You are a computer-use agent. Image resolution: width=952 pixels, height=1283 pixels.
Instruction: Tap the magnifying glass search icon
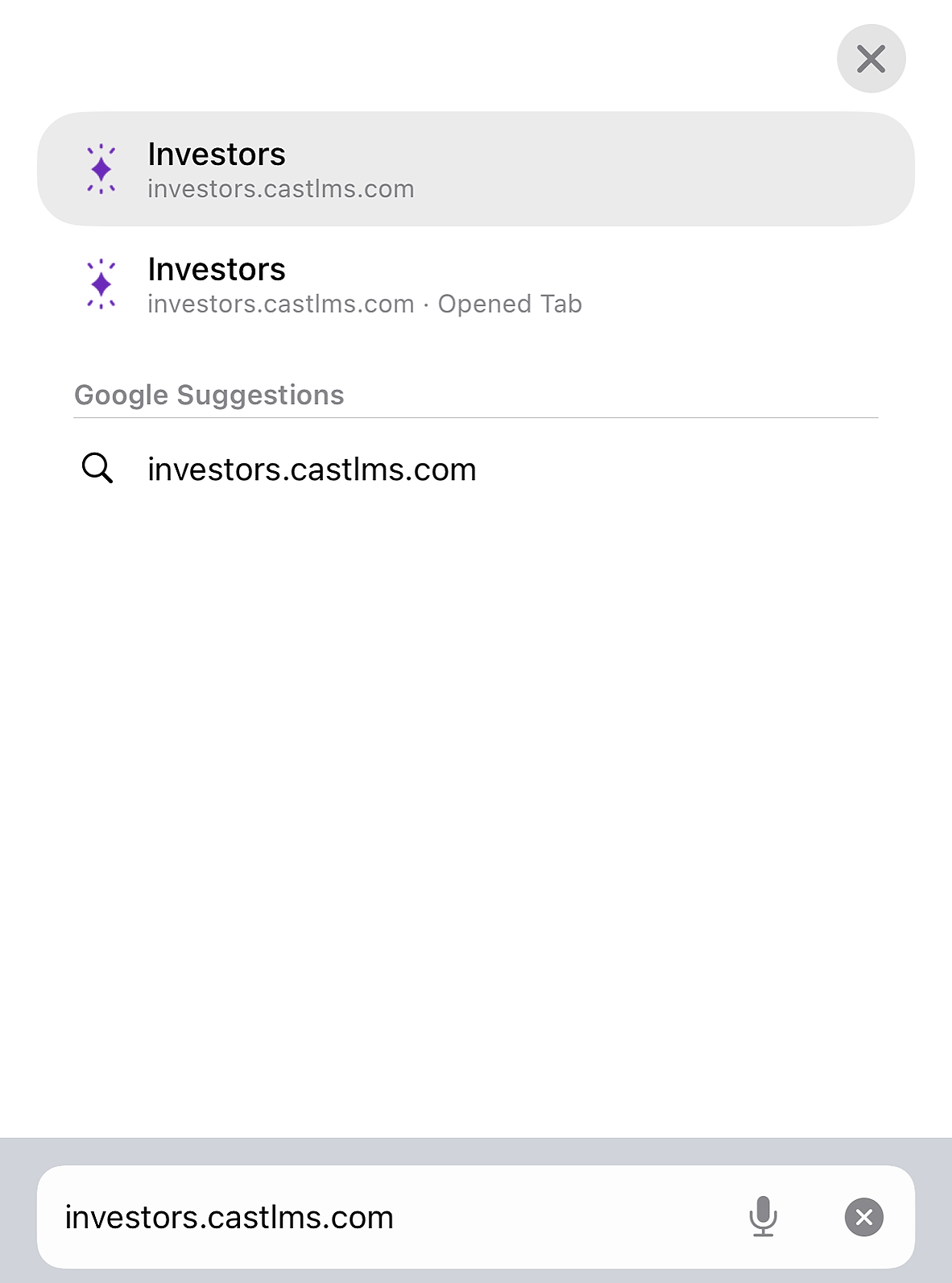[x=97, y=468]
